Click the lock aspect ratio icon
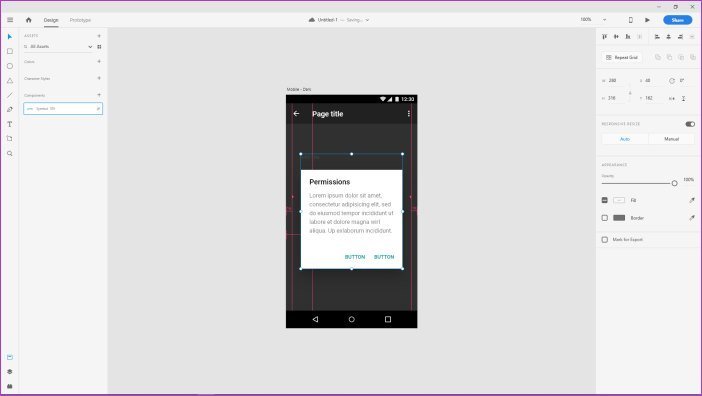The image size is (702, 396). tap(630, 93)
